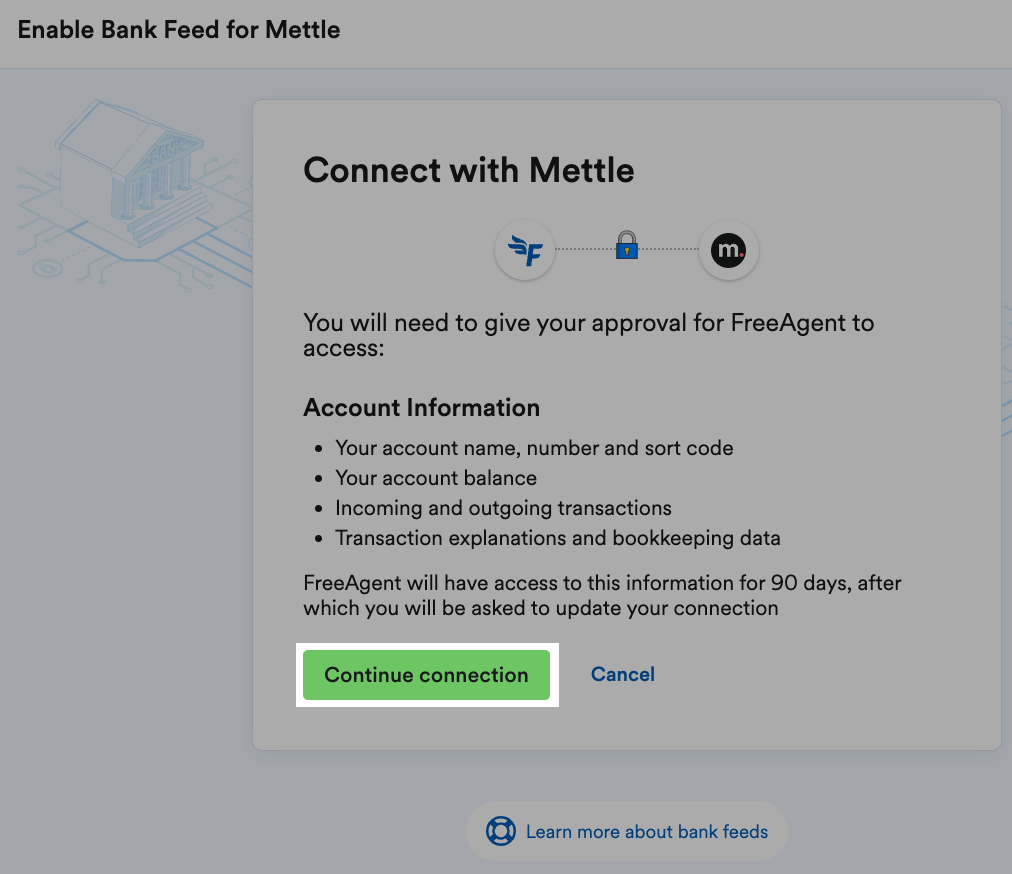Click the account name and sort code bullet
Viewport: 1012px width, 874px height.
tap(534, 448)
